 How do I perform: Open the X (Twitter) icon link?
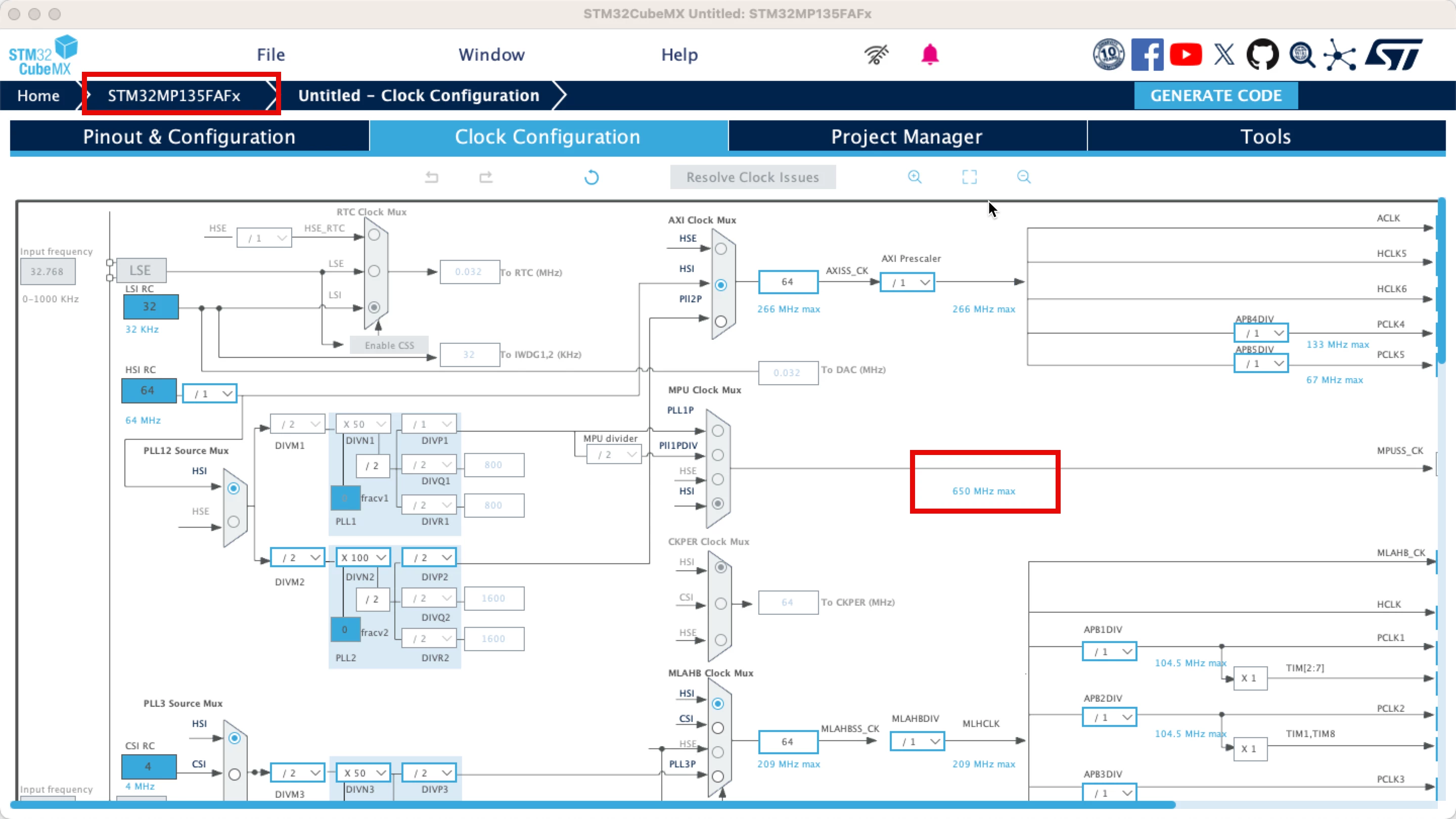(x=1224, y=55)
